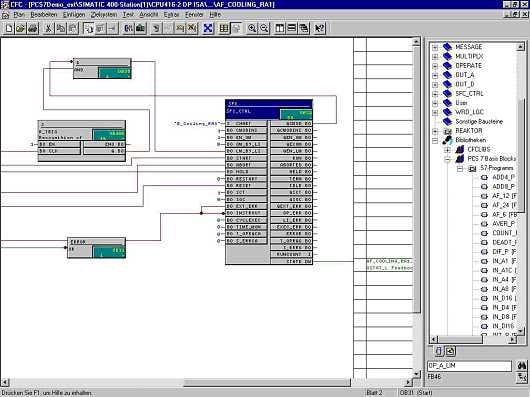Expand the CFCLIBS library node
The width and height of the screenshot is (530, 397).
448,150
